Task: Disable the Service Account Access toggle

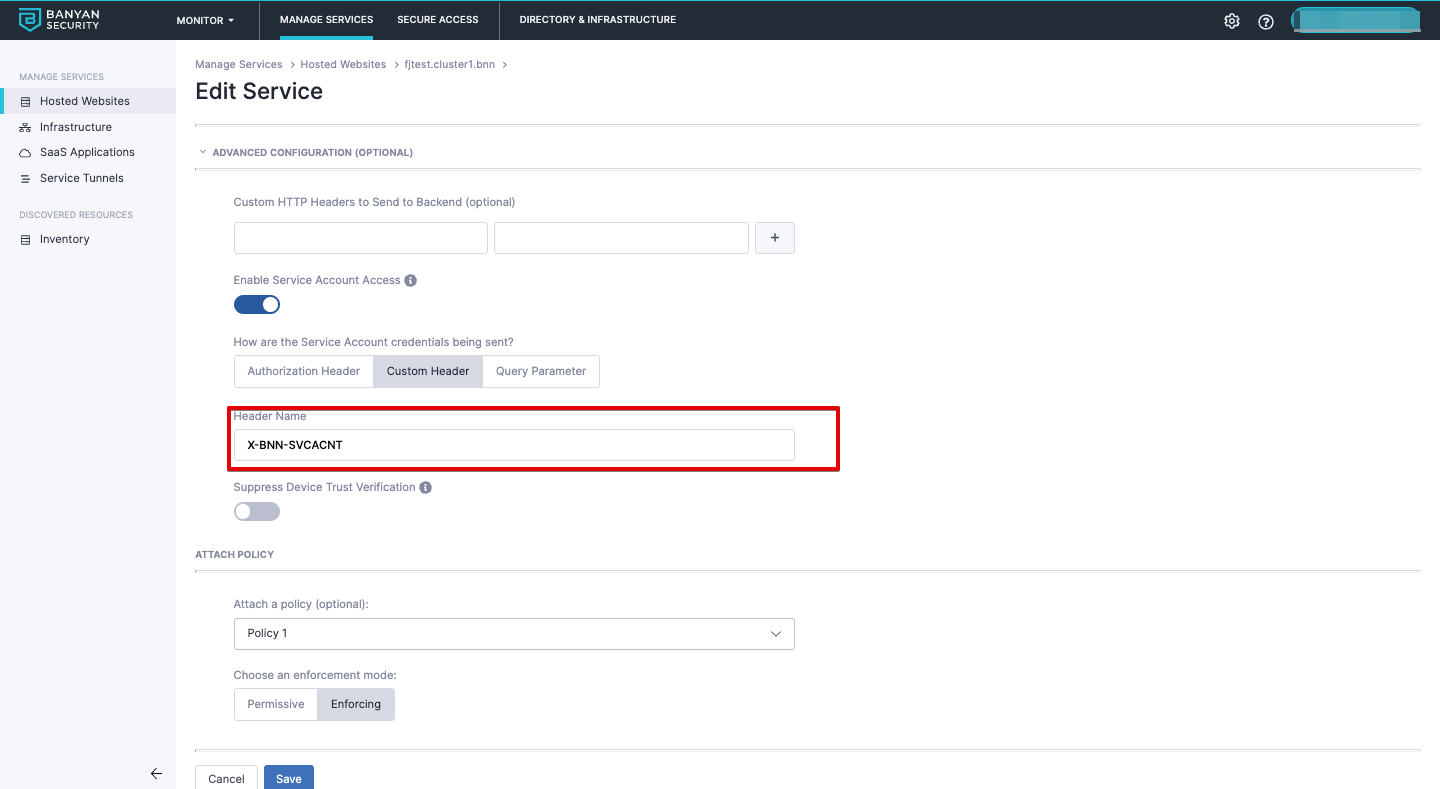Action: click(x=257, y=305)
